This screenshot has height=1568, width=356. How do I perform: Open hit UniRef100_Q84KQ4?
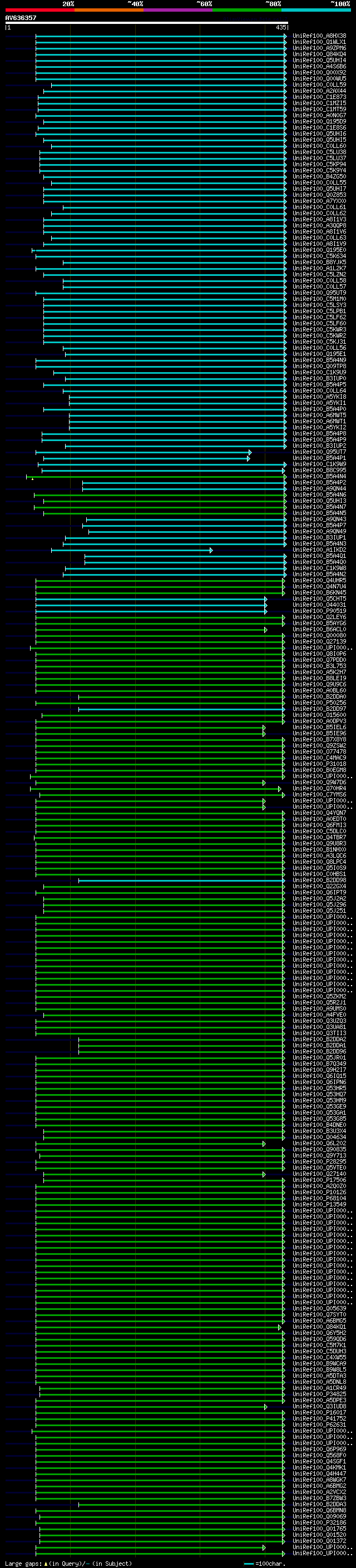coord(319,54)
